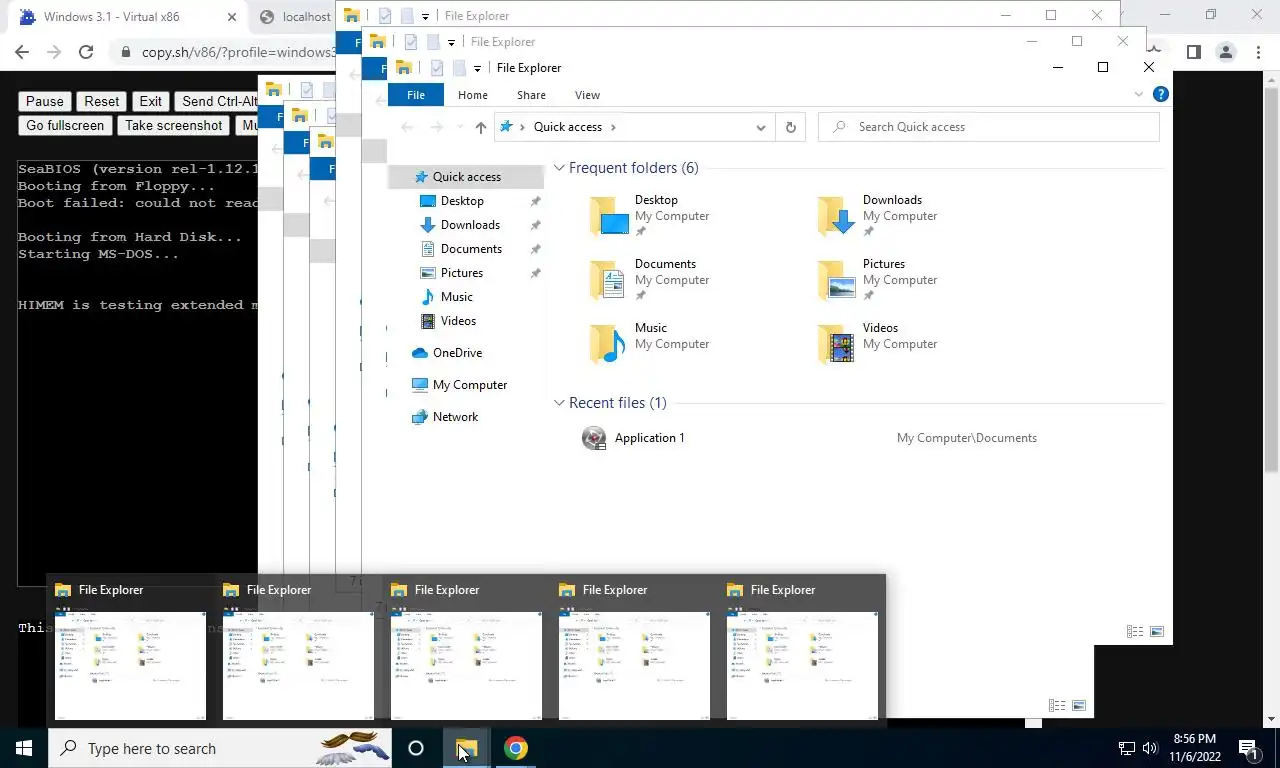
Task: Collapse the Frequent folders group
Action: (560, 168)
